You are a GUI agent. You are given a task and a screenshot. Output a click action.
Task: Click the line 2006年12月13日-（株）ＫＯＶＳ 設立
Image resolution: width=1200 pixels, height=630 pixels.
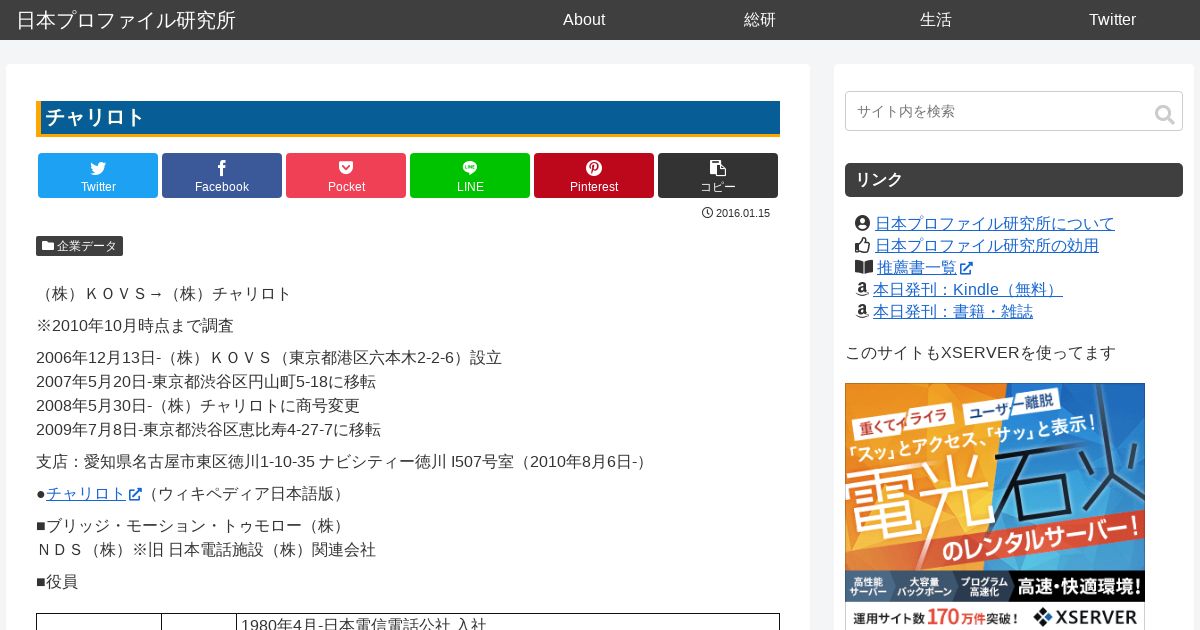point(269,358)
